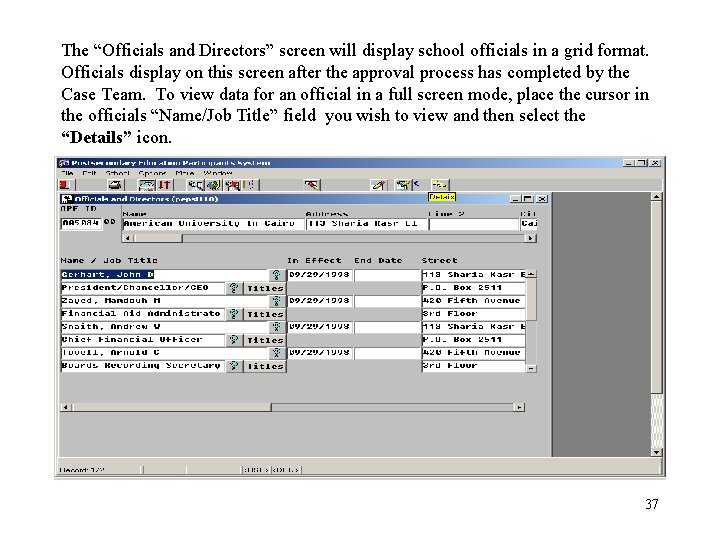Image resolution: width=720 pixels, height=540 pixels.
Task: Click the American University in Cairo name field
Action: pos(213,224)
